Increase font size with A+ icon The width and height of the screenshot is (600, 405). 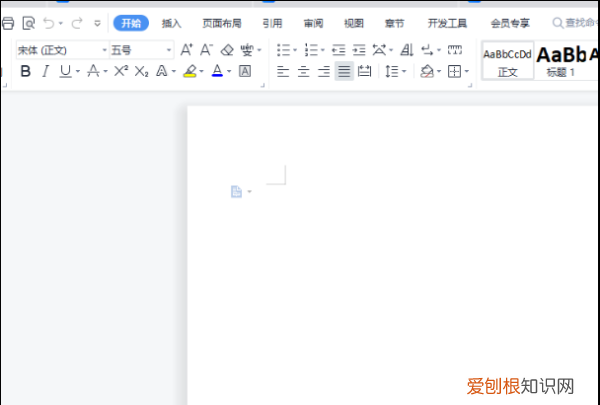[x=186, y=50]
